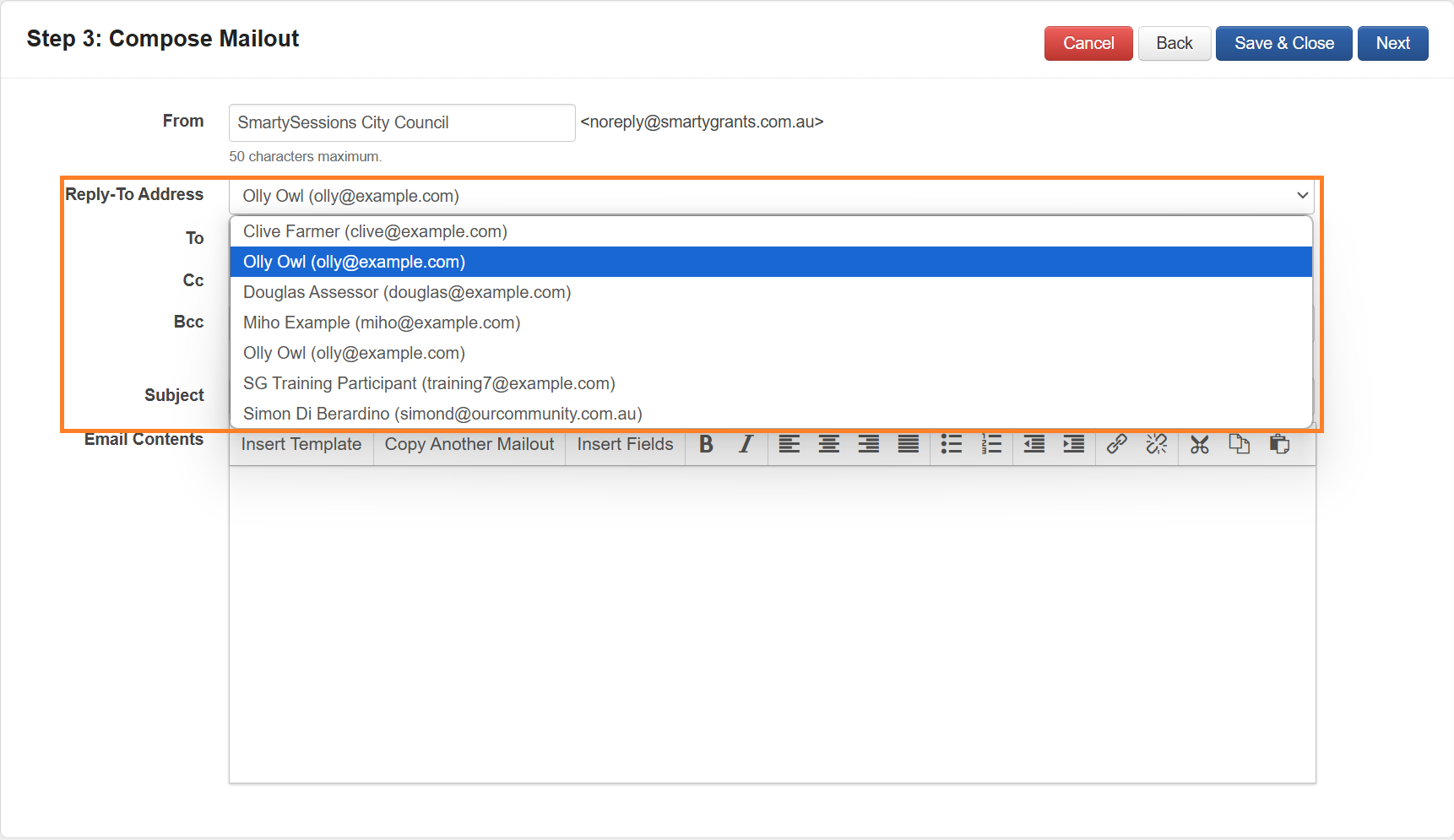Center align the email text
This screenshot has width=1454, height=840.
tap(828, 444)
